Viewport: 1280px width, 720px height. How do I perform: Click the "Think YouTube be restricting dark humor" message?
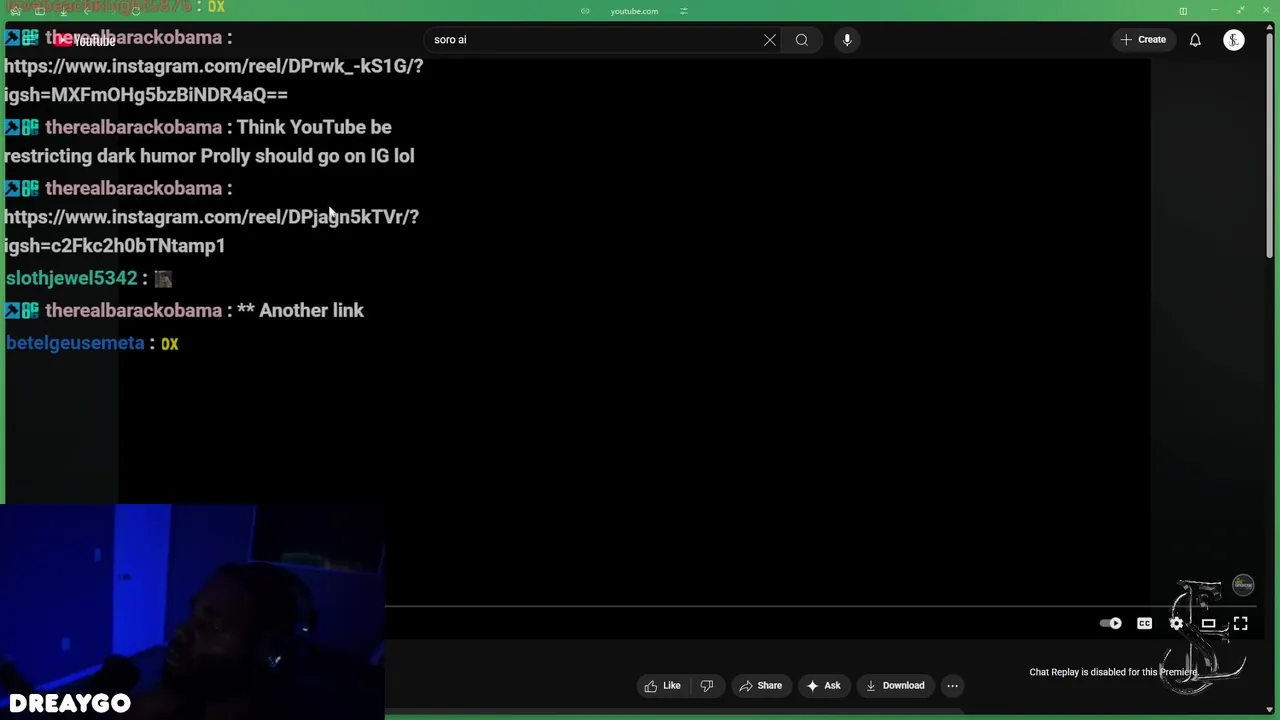click(209, 142)
